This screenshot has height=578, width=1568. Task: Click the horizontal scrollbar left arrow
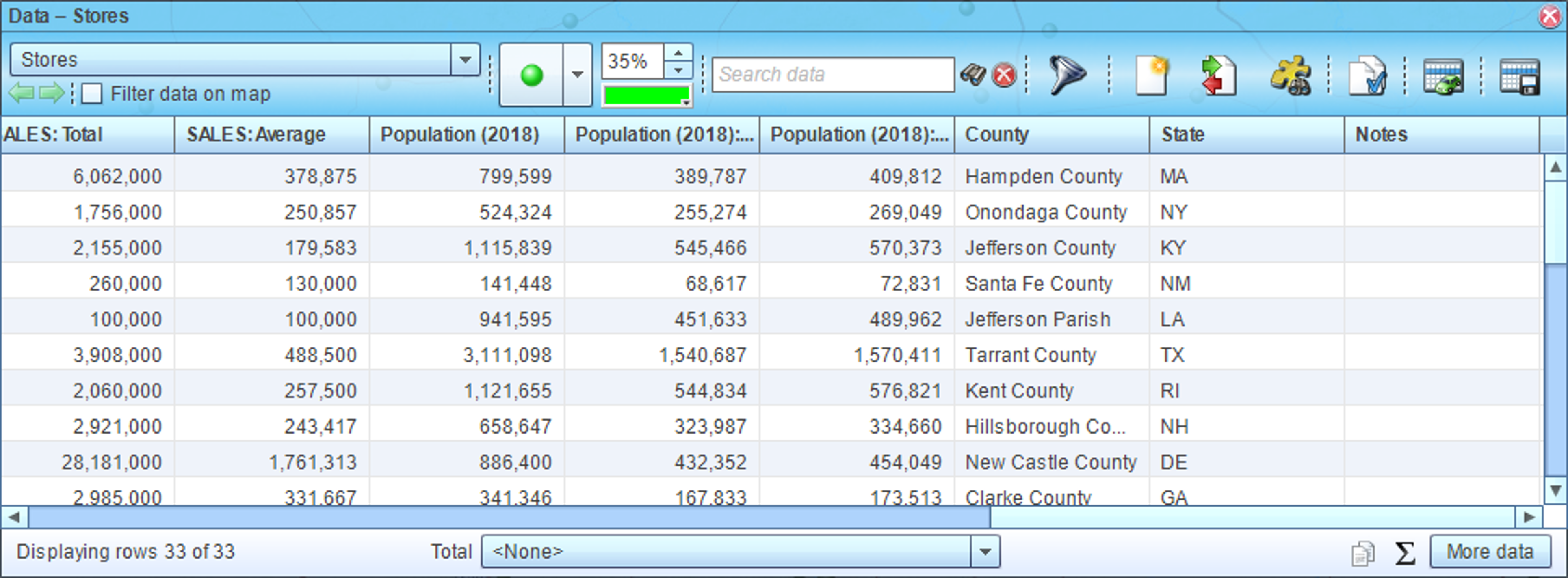[x=14, y=518]
